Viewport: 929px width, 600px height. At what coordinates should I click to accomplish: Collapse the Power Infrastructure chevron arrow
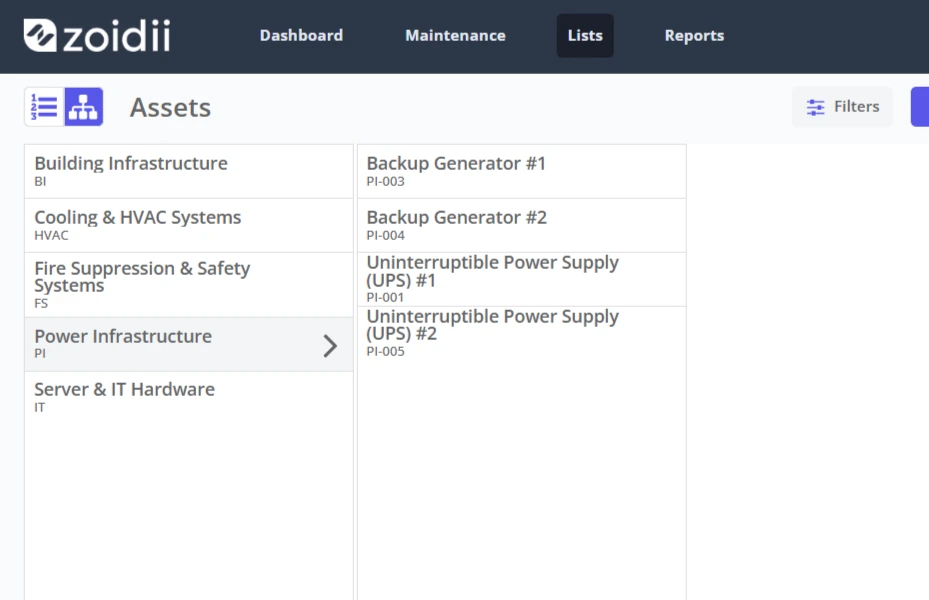[x=330, y=346]
